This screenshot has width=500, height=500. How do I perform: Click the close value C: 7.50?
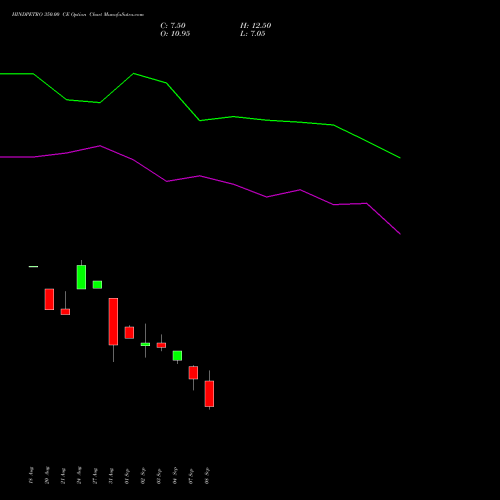(x=173, y=26)
